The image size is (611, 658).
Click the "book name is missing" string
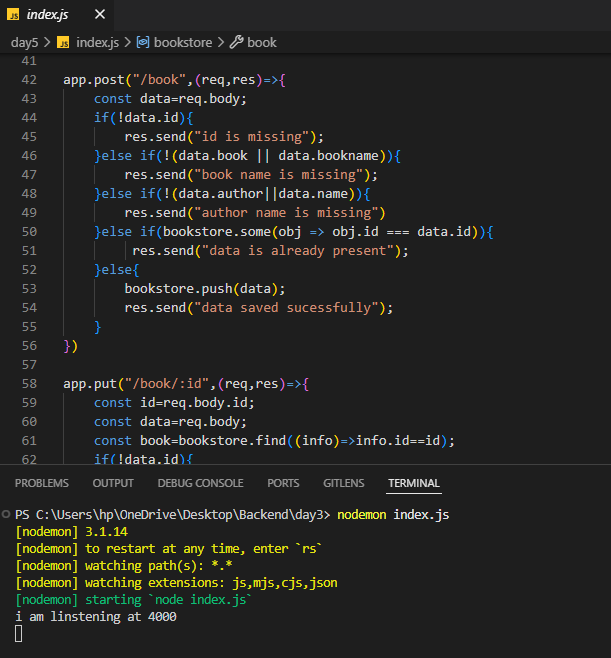point(278,175)
